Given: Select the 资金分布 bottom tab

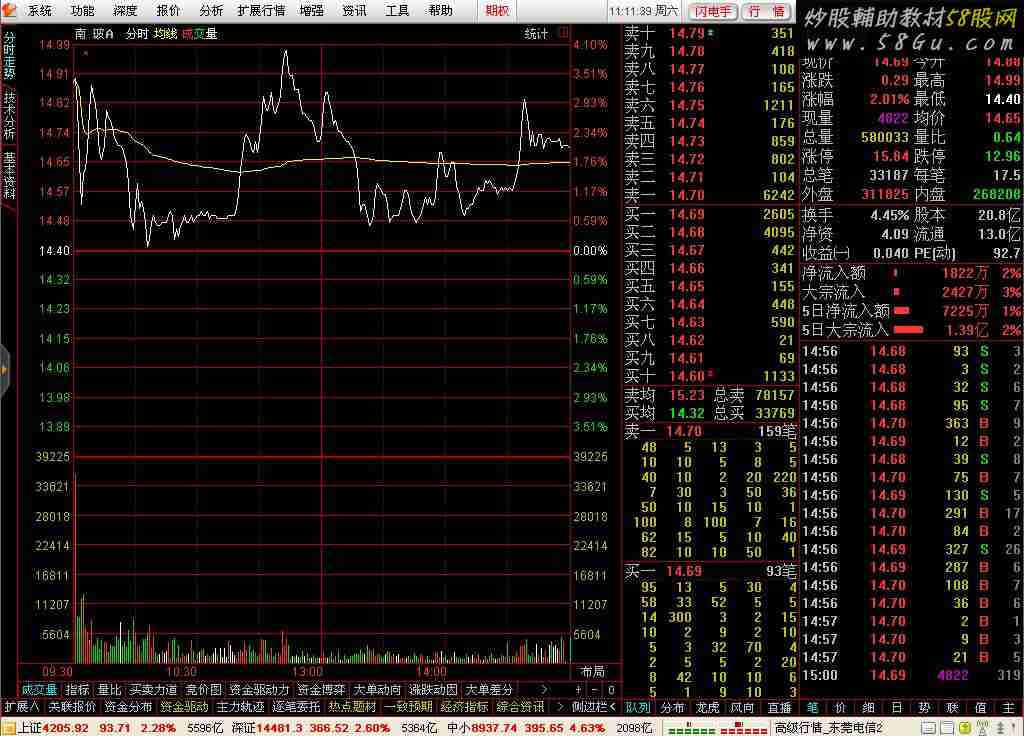Looking at the screenshot, I should [128, 707].
